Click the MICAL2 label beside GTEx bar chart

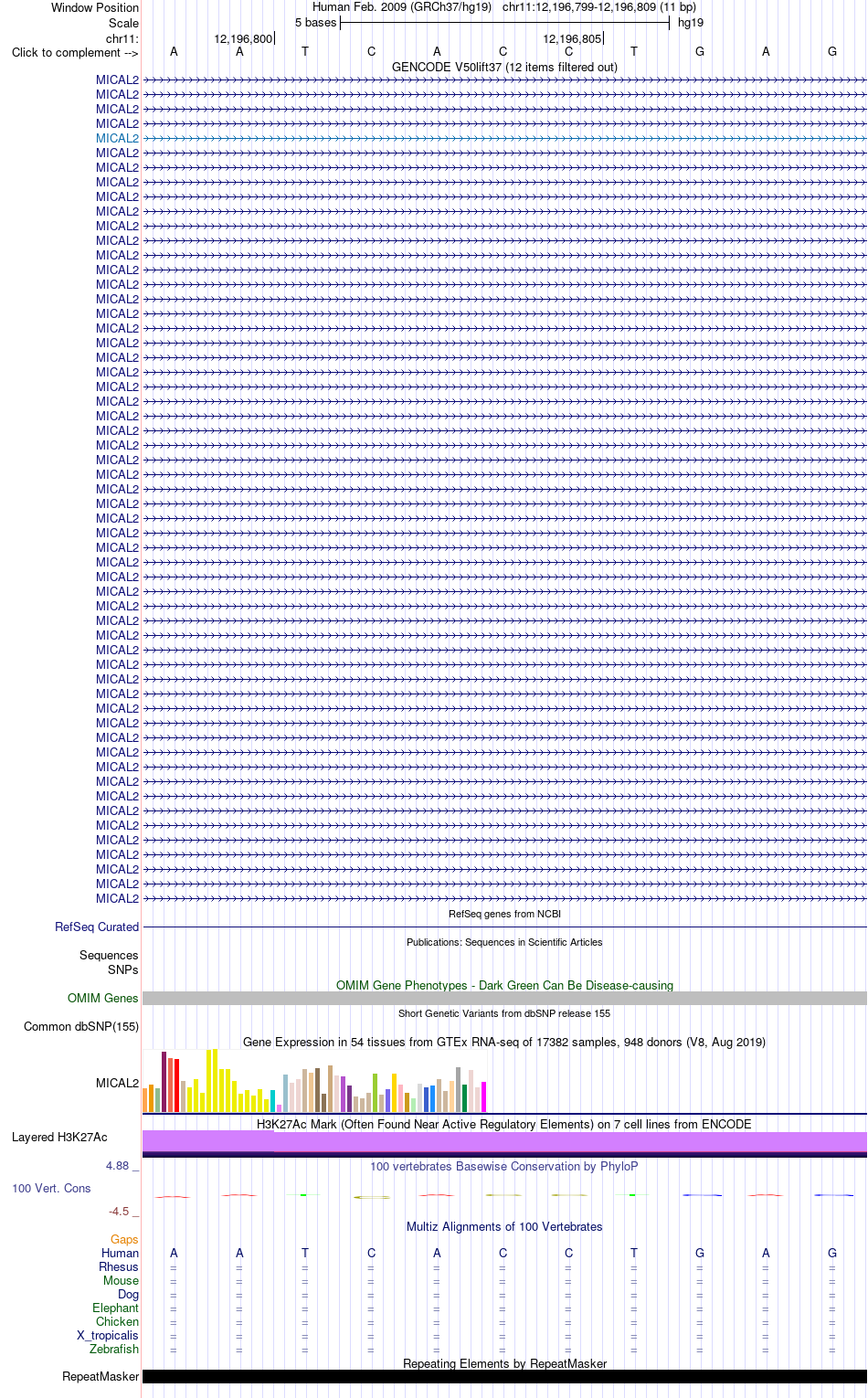pyautogui.click(x=117, y=1083)
